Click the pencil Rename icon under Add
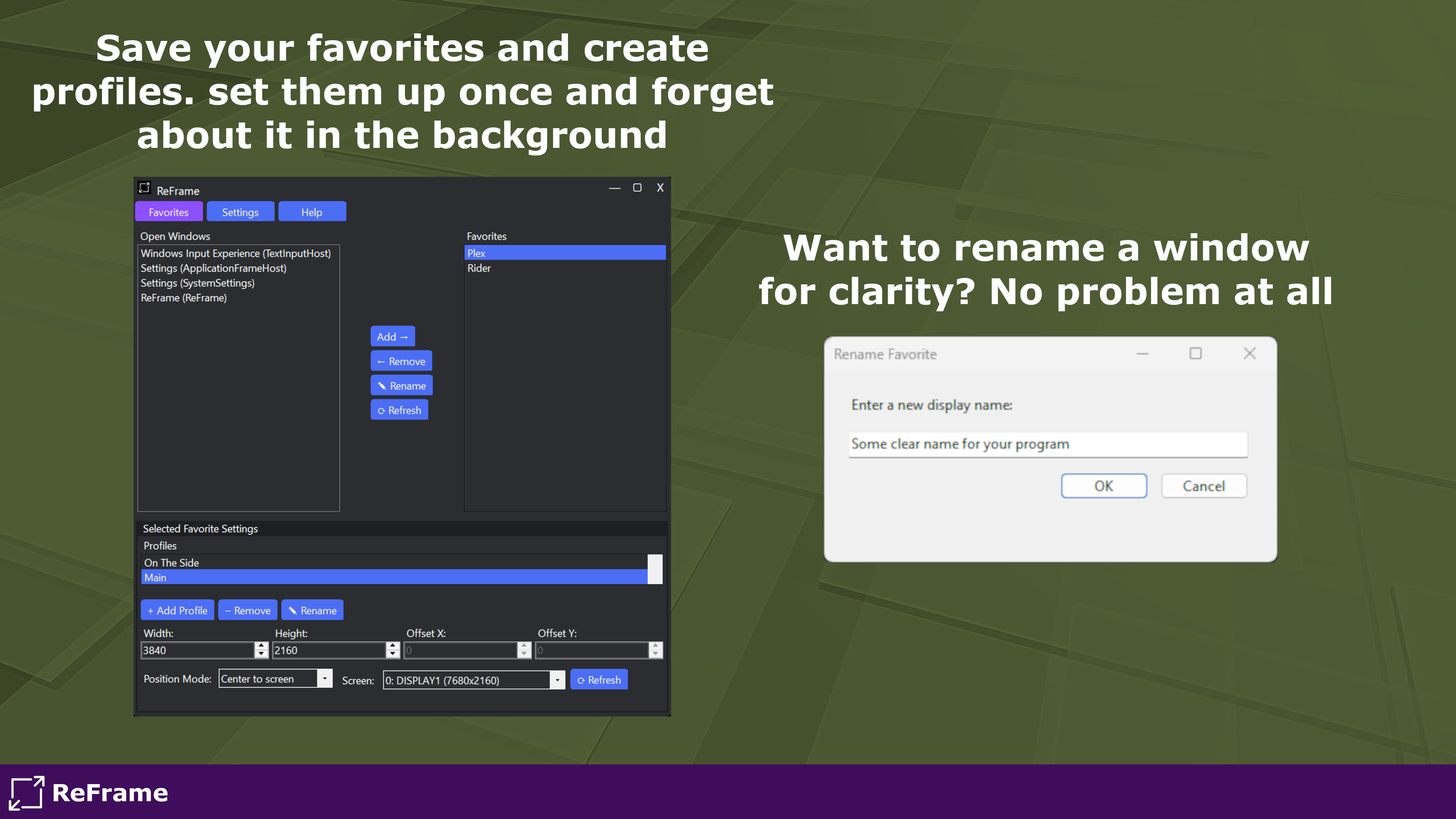Viewport: 1456px width, 819px height. pyautogui.click(x=382, y=386)
